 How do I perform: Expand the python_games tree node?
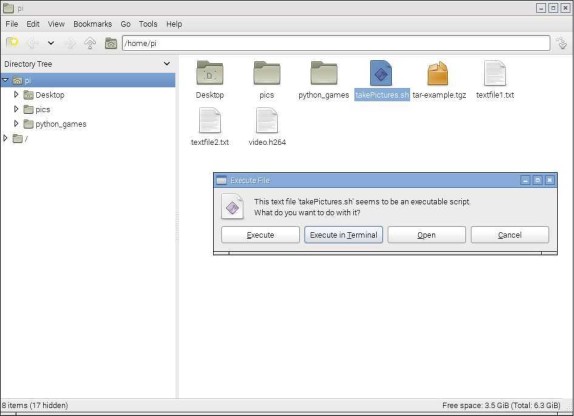click(16, 124)
